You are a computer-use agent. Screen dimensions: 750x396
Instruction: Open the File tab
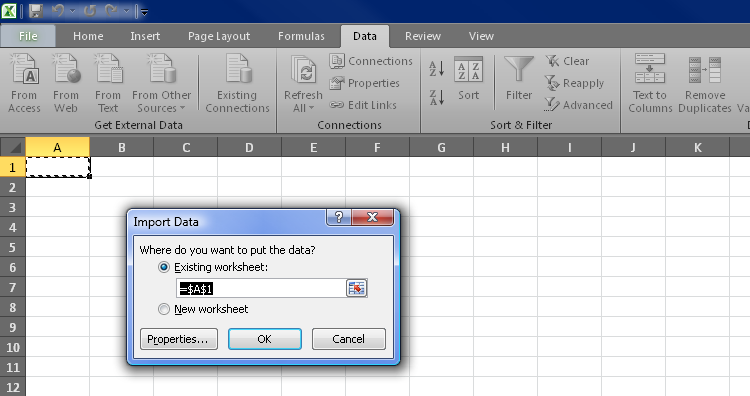(x=28, y=36)
